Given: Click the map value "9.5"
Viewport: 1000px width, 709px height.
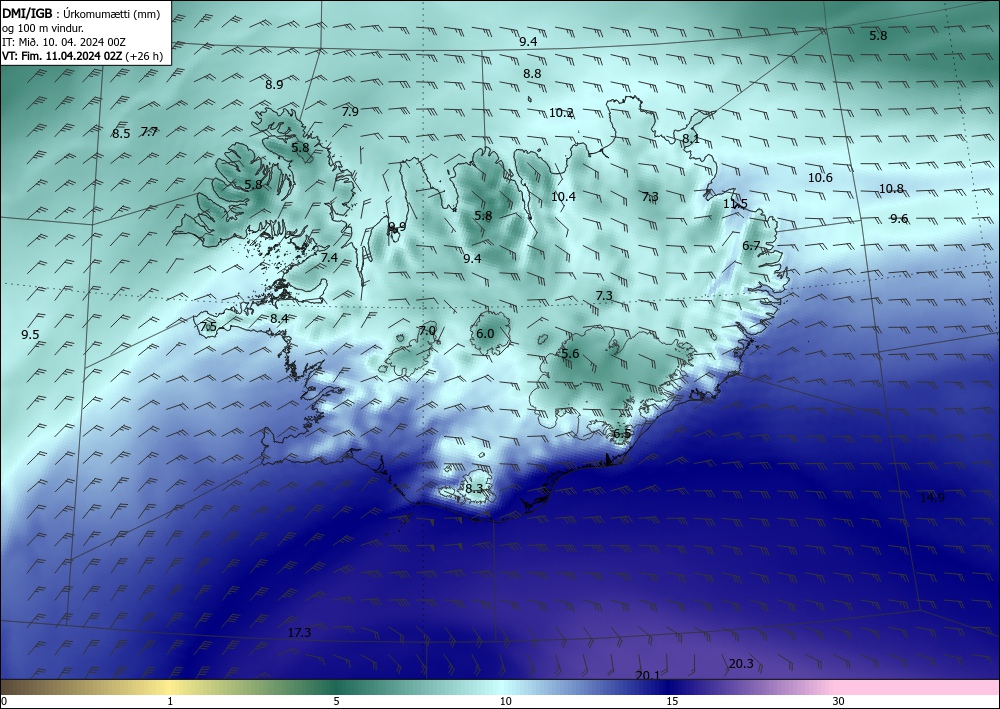Looking at the screenshot, I should point(30,335).
